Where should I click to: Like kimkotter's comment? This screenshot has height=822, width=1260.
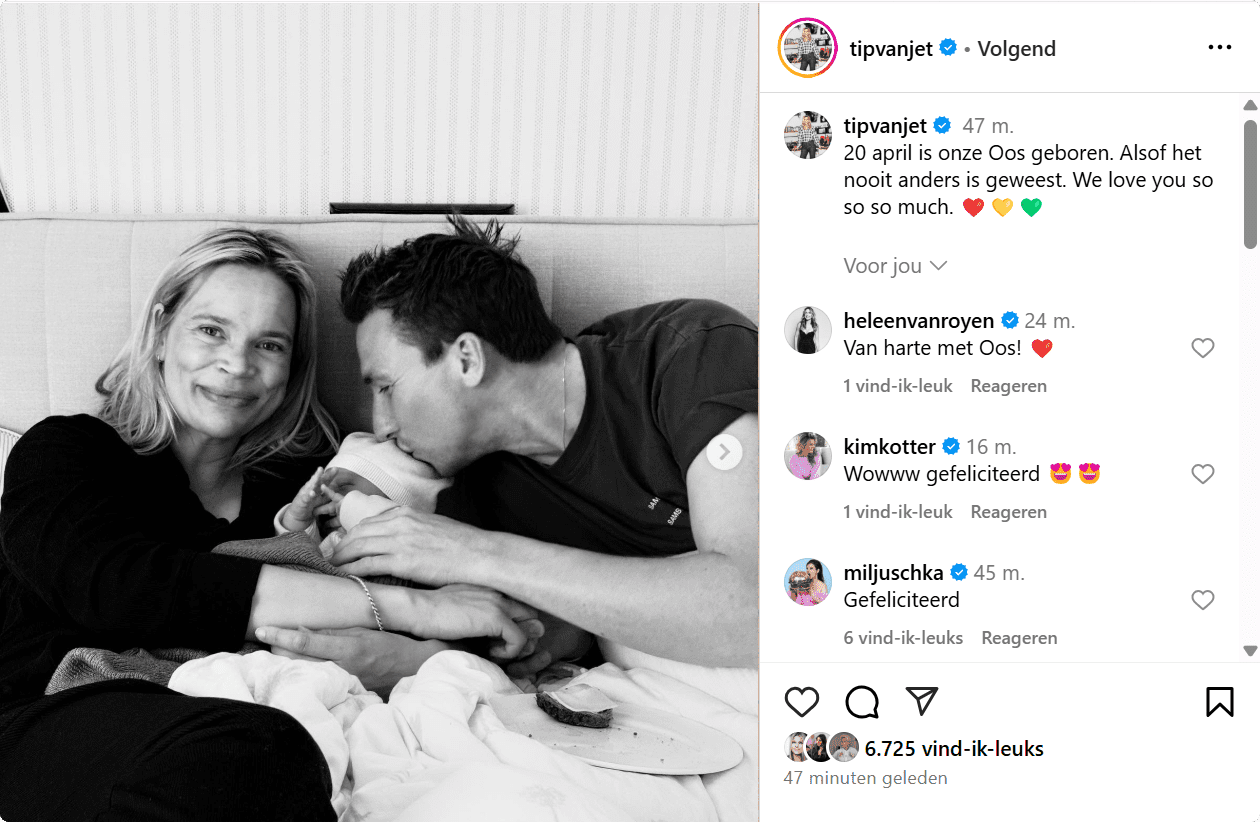pyautogui.click(x=1202, y=474)
